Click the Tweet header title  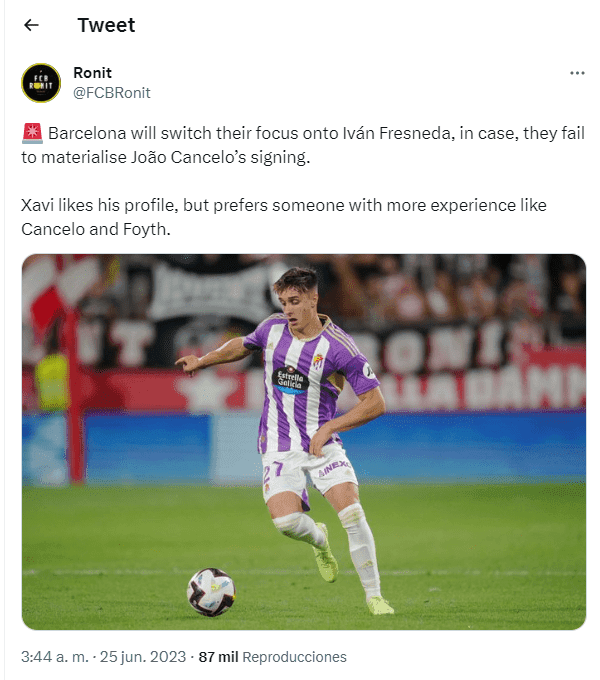tap(106, 25)
